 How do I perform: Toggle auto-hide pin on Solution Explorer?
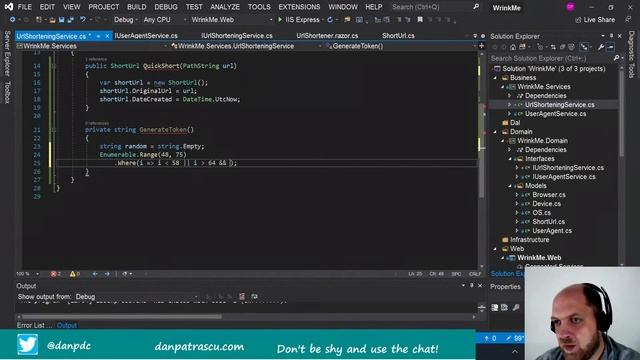click(611, 36)
